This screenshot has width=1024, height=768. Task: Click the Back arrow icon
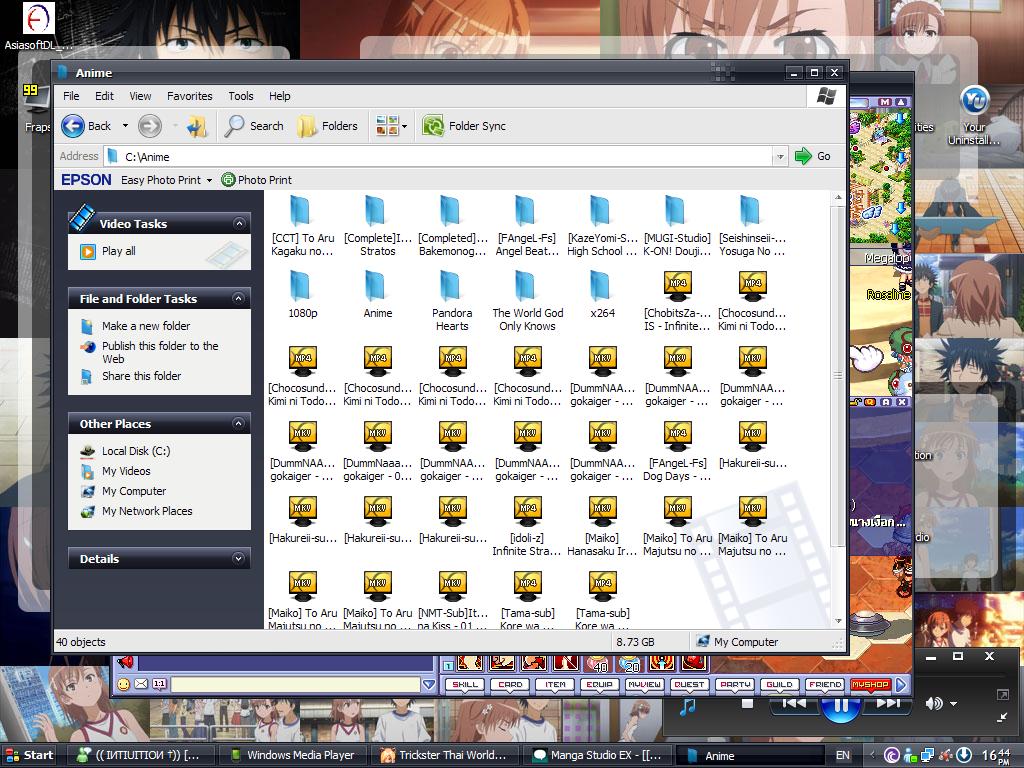(72, 126)
